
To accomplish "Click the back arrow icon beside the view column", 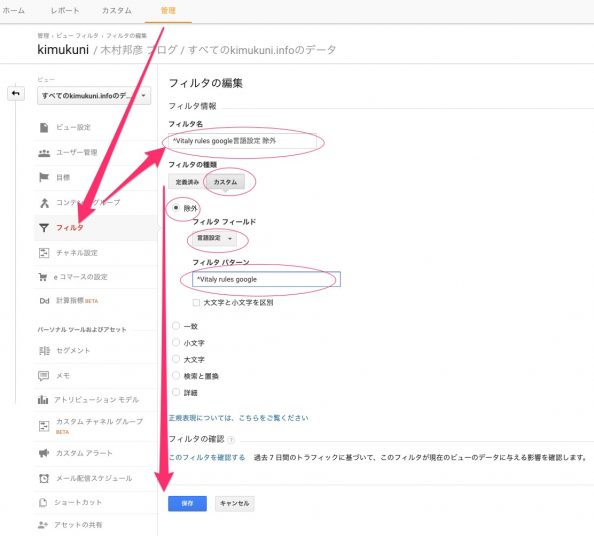I will point(16,93).
